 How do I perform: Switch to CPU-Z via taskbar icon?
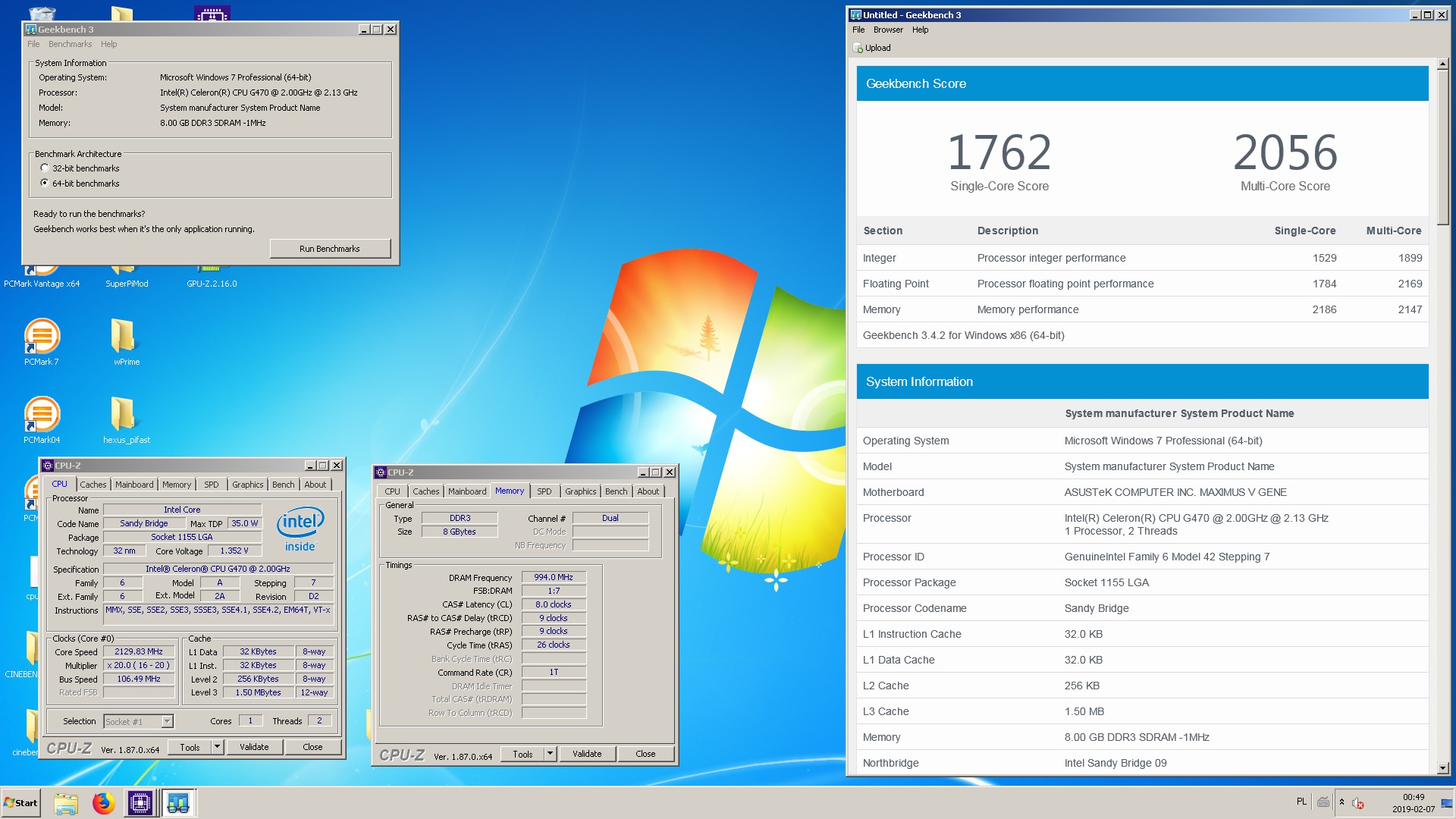tap(140, 803)
